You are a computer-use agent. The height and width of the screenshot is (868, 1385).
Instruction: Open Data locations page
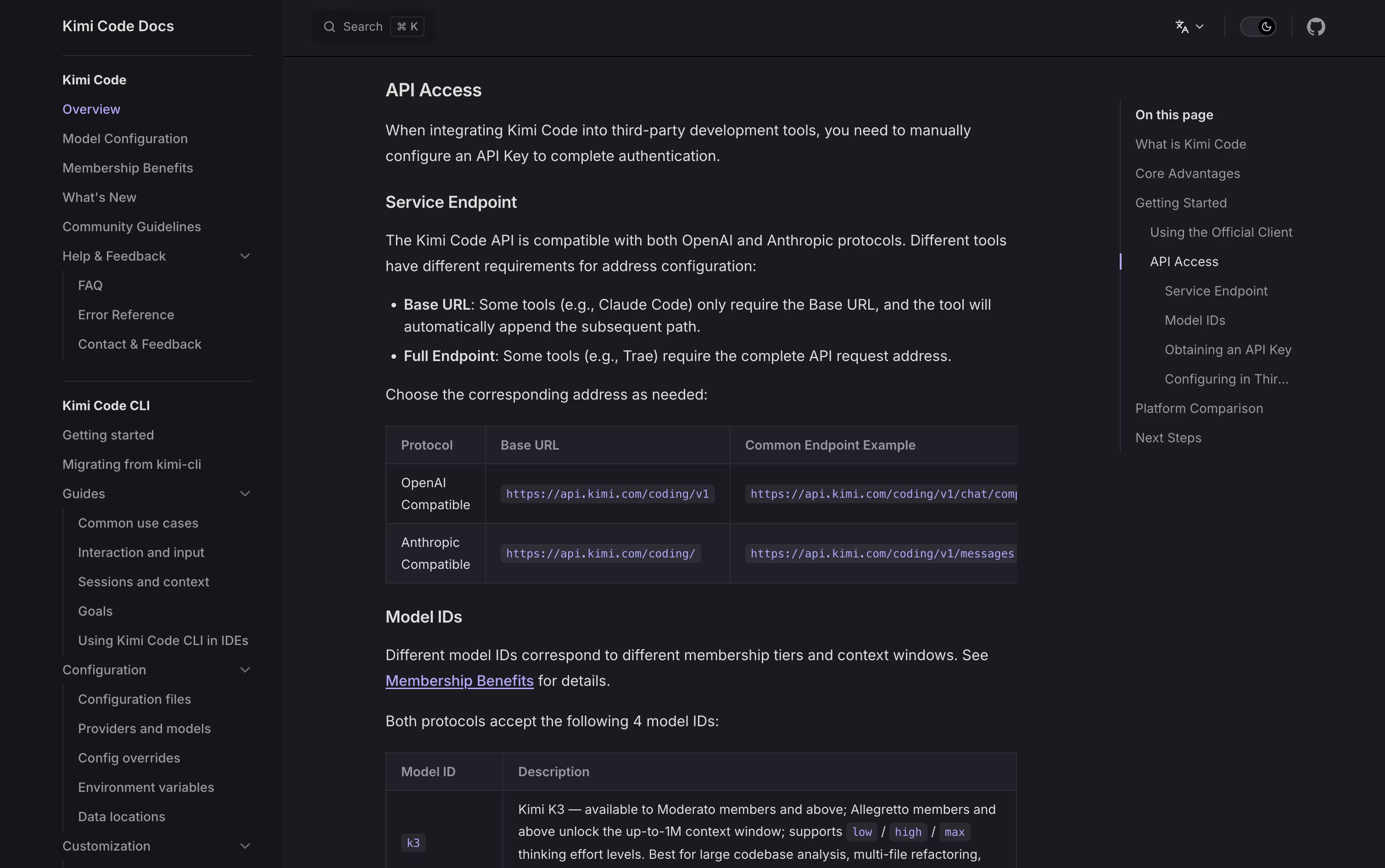[x=121, y=816]
